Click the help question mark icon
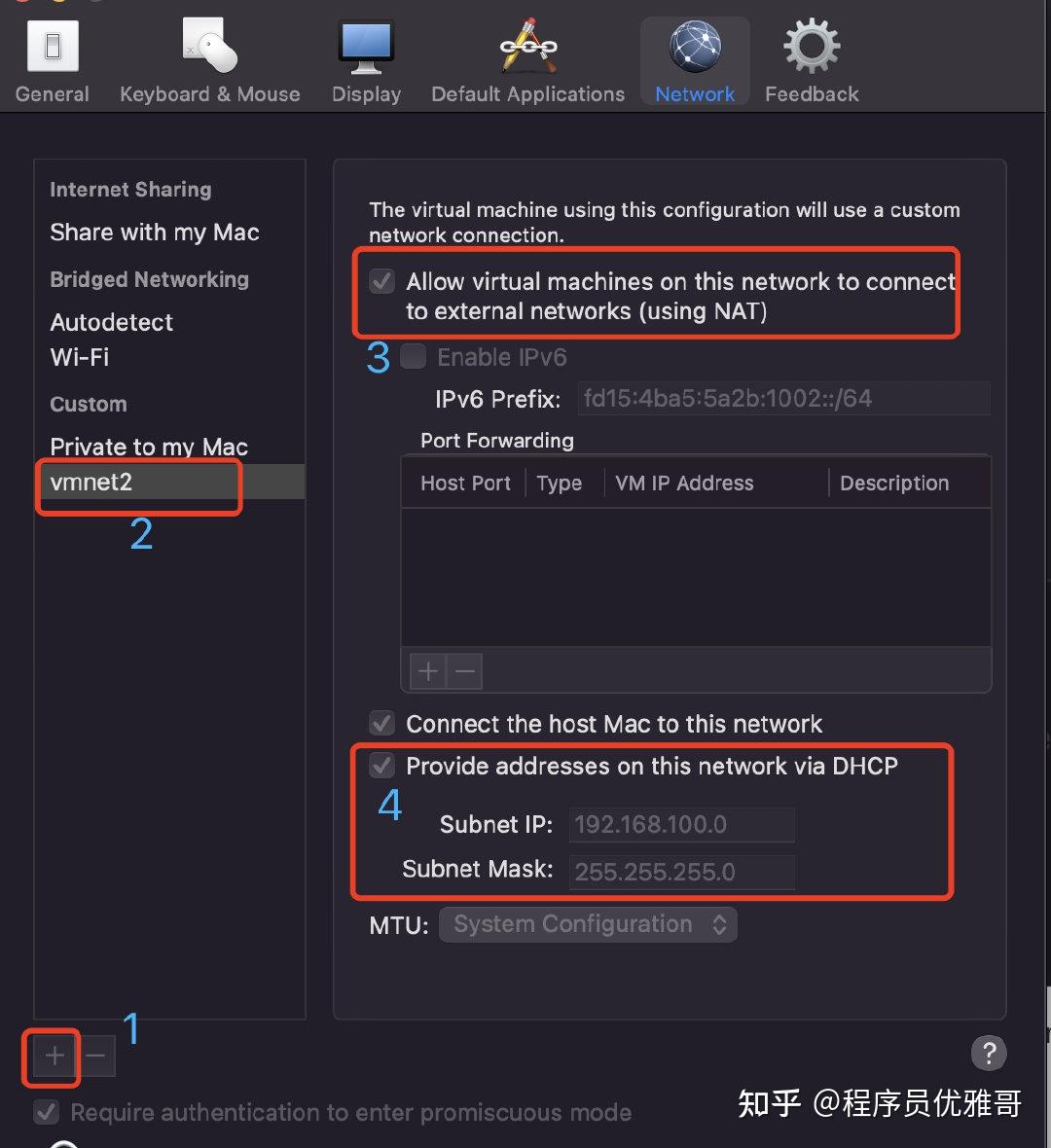The image size is (1051, 1148). pyautogui.click(x=989, y=1053)
